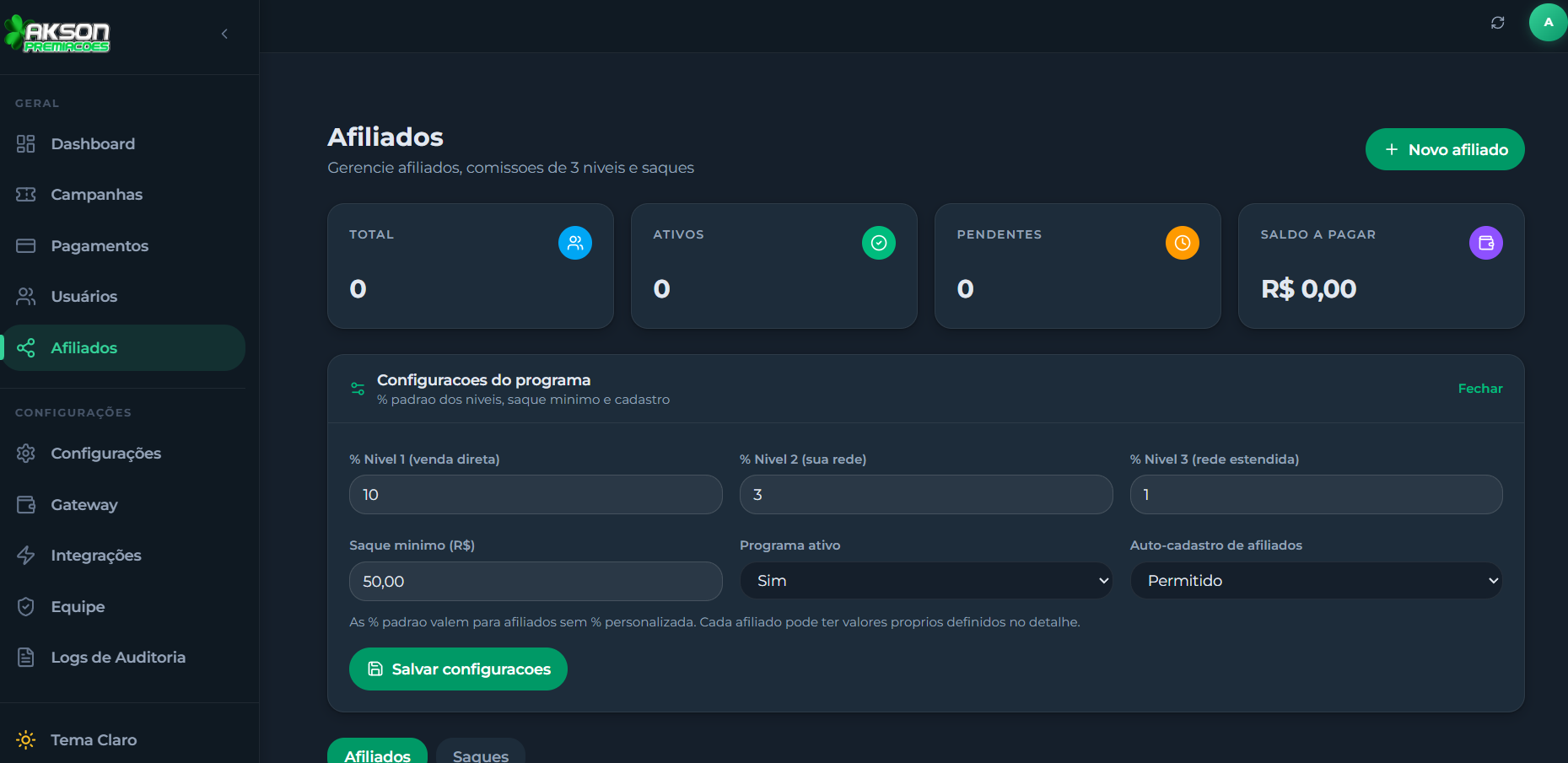The width and height of the screenshot is (1568, 763).
Task: Focus the % Nivel 3 (rede estendida) field
Action: point(1316,494)
